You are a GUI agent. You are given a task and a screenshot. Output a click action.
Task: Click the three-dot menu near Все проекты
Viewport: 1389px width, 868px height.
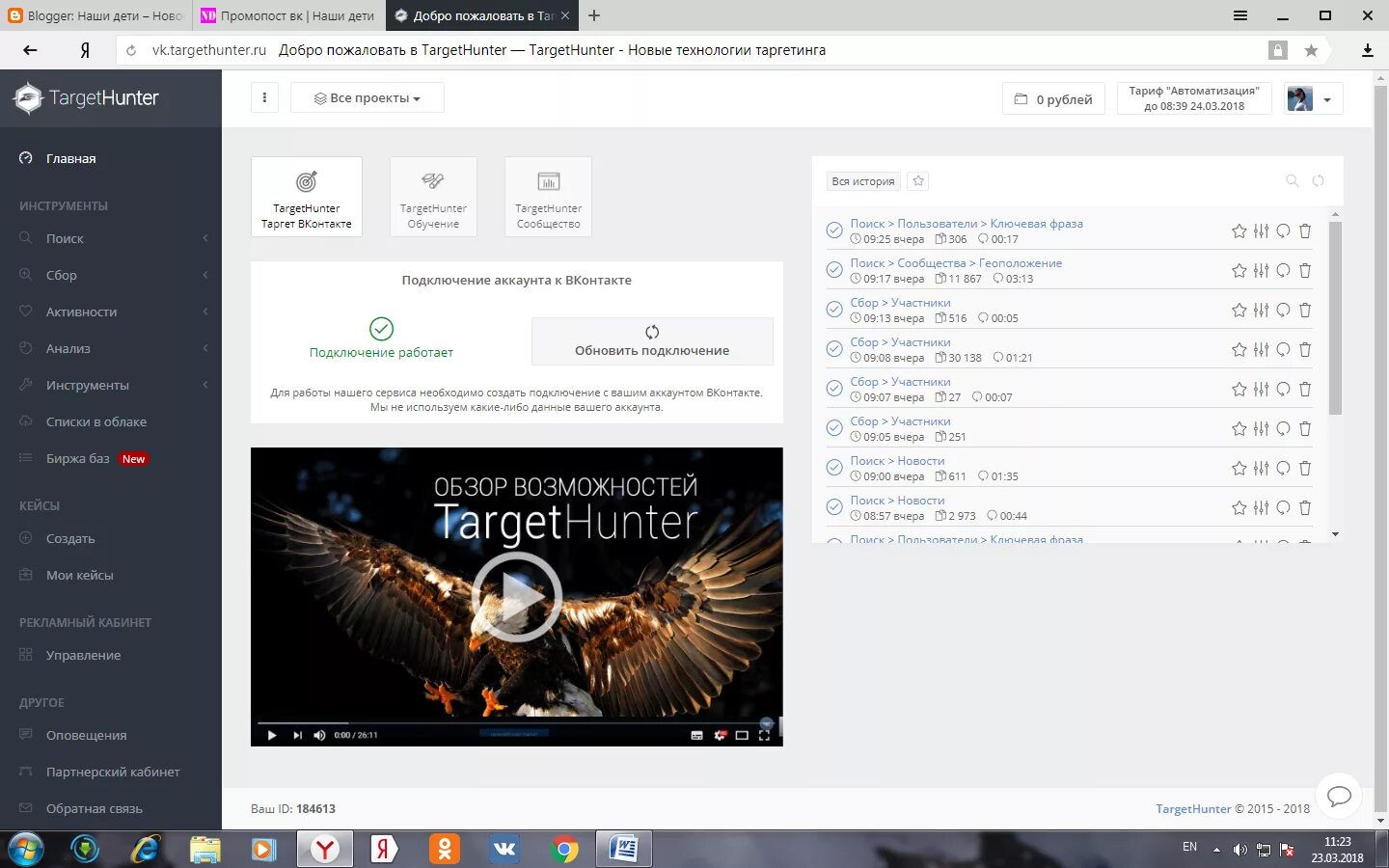[264, 97]
